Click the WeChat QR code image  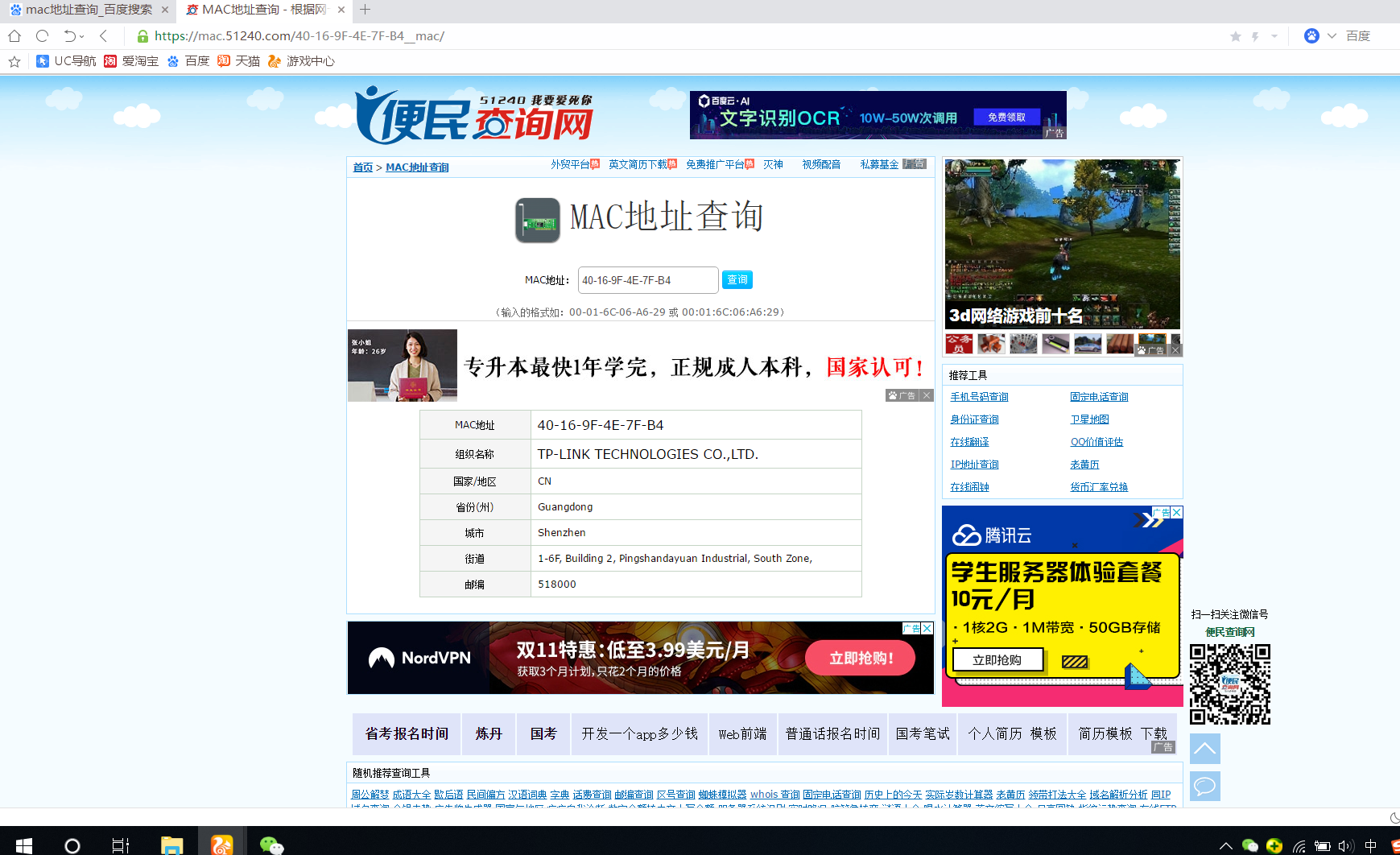click(x=1230, y=684)
